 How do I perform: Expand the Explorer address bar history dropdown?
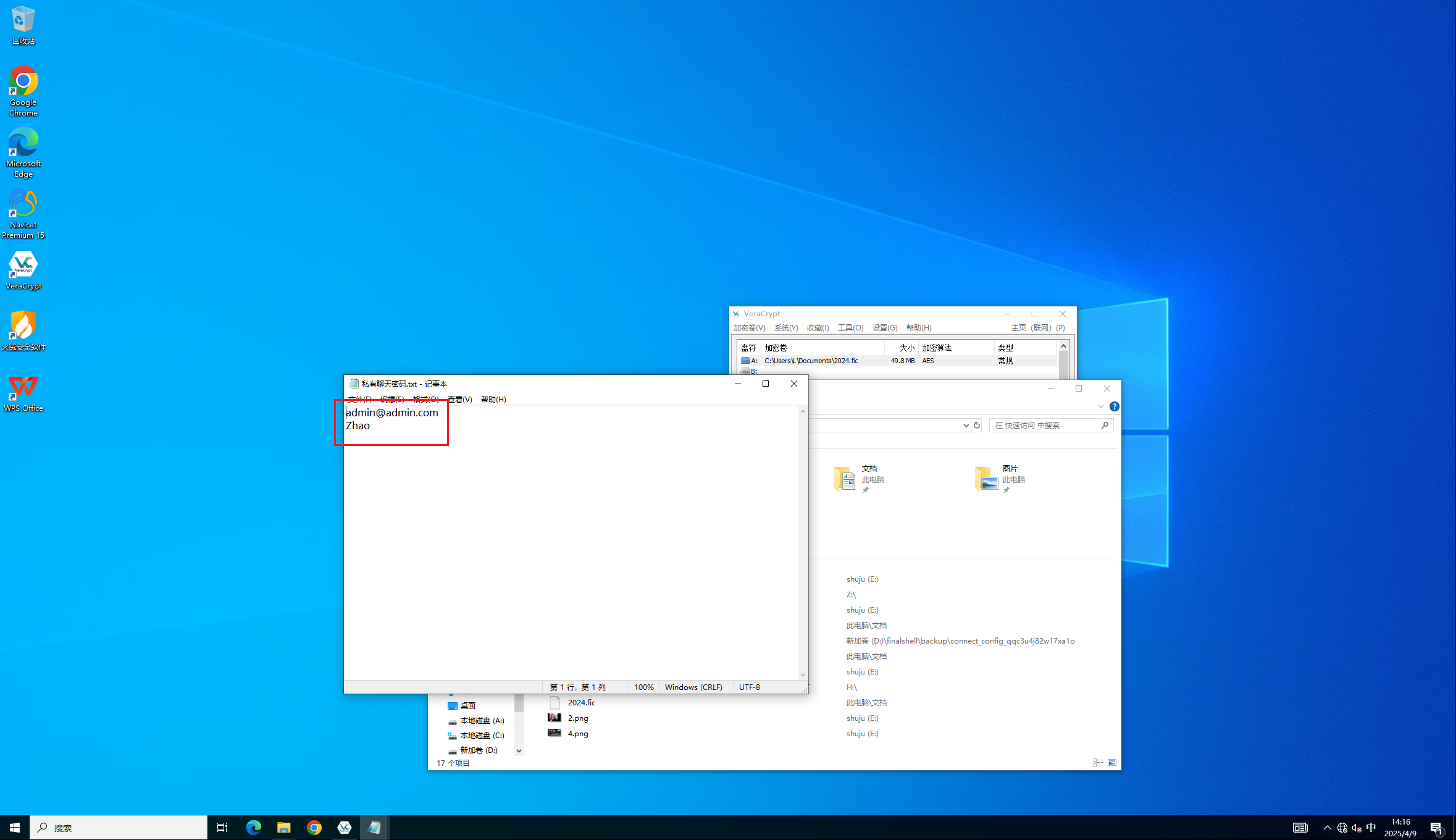pyautogui.click(x=966, y=426)
